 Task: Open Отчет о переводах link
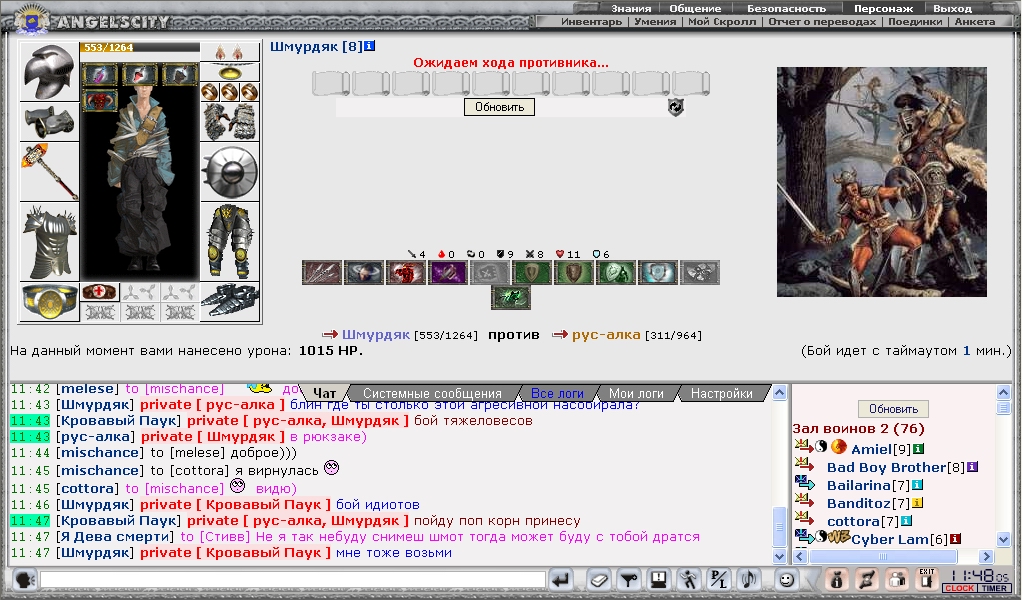point(822,22)
